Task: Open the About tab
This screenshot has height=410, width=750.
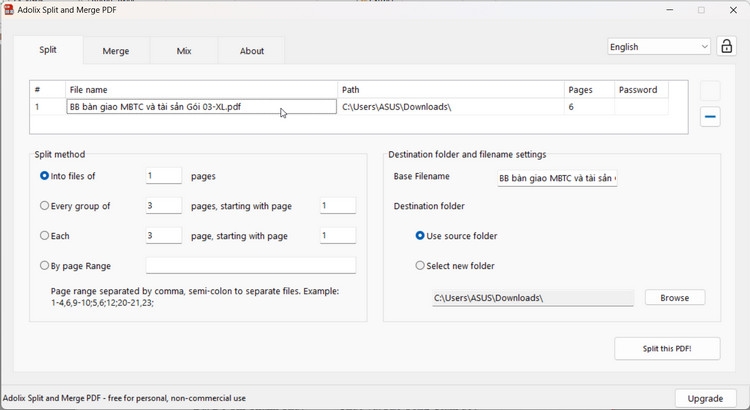Action: [x=252, y=51]
